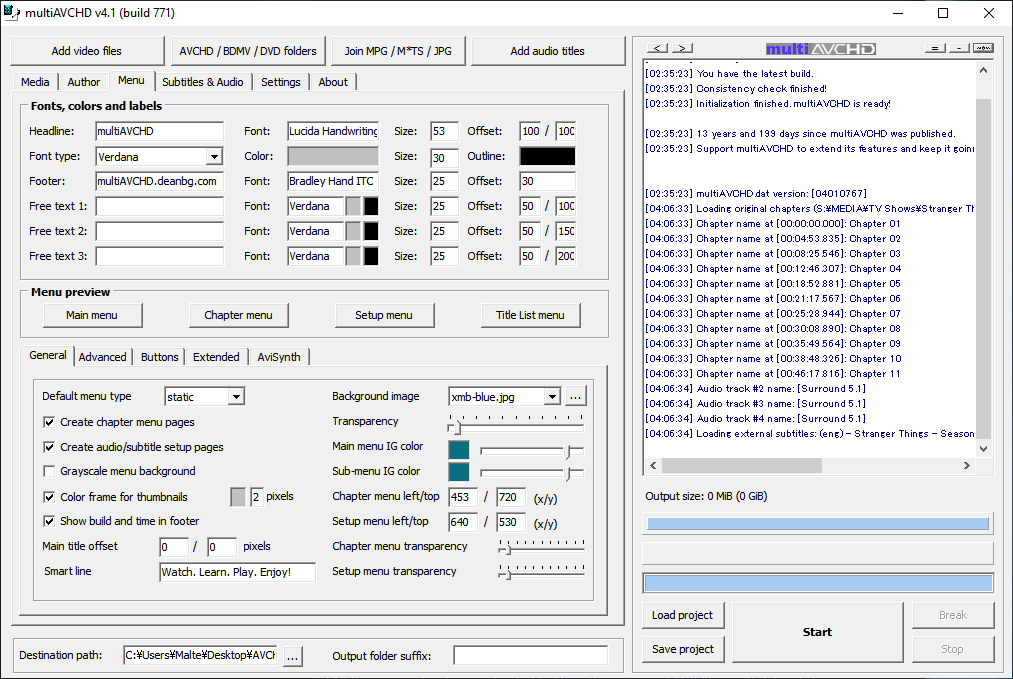The width and height of the screenshot is (1013, 679).
Task: Click the left arrow button above the log
Action: coord(658,48)
